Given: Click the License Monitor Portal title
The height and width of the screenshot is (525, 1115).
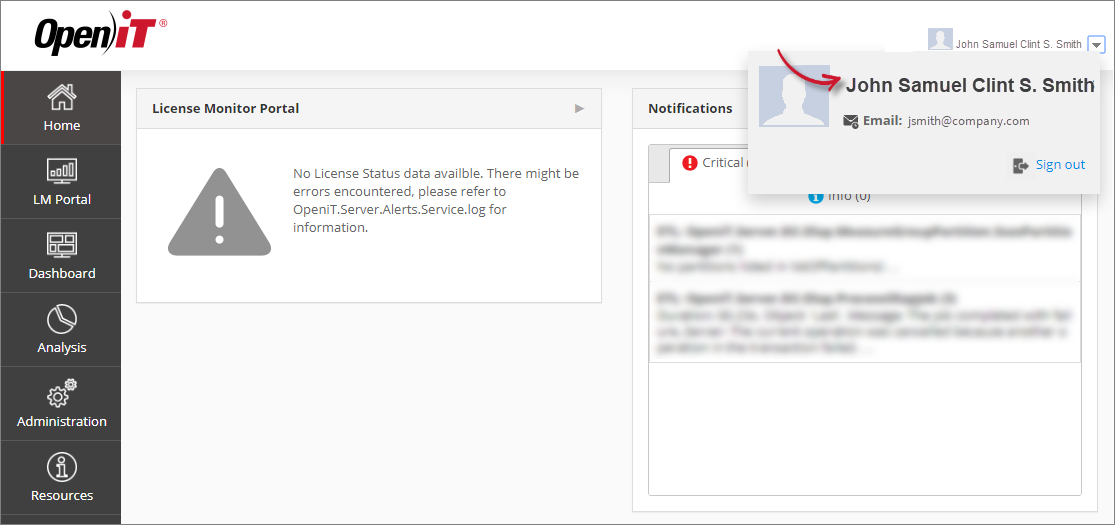Looking at the screenshot, I should click(x=225, y=108).
